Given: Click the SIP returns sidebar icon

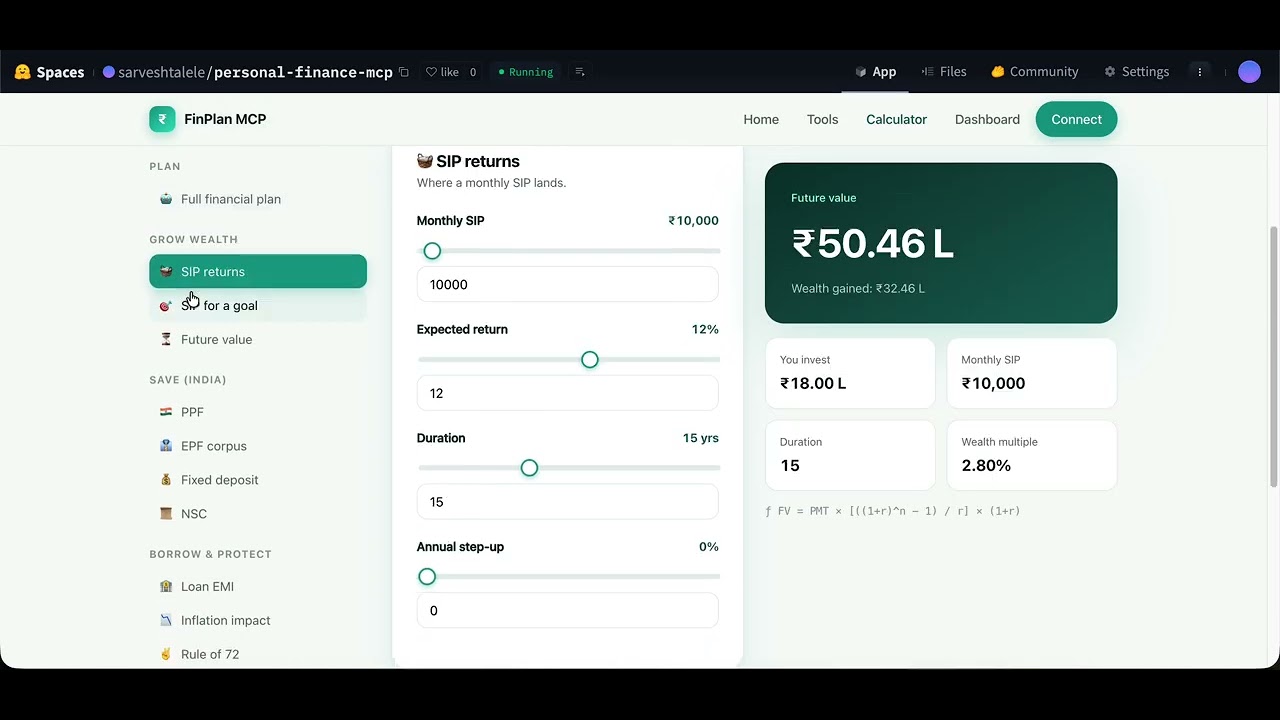Looking at the screenshot, I should (x=166, y=272).
